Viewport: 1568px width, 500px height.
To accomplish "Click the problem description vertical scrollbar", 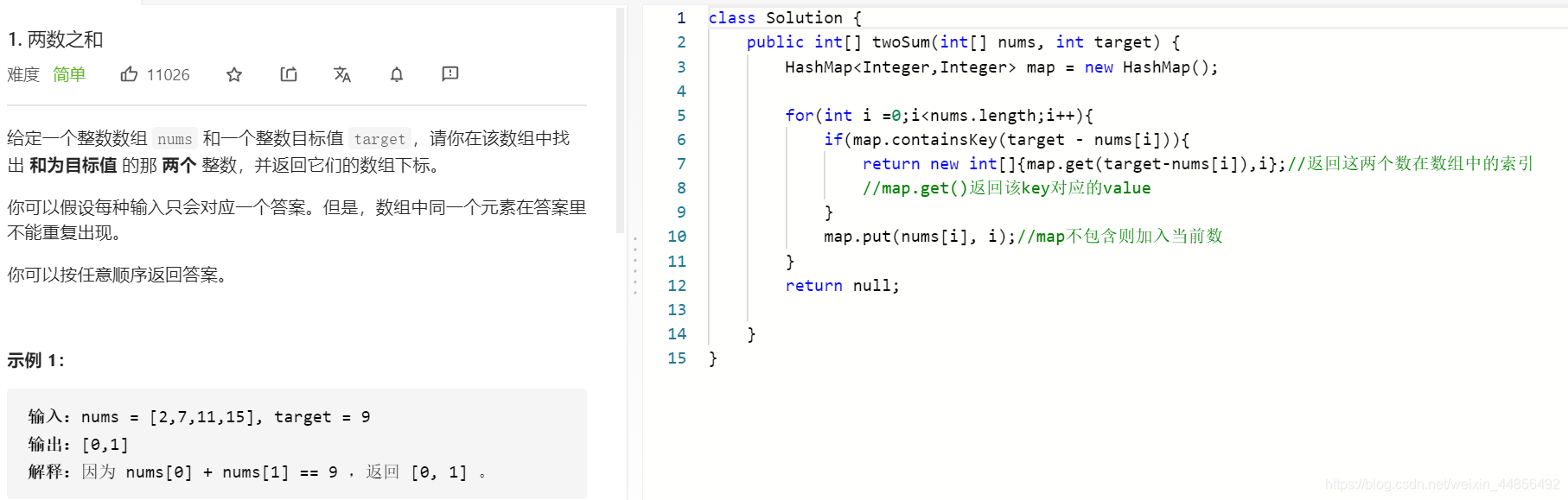I will point(620,120).
